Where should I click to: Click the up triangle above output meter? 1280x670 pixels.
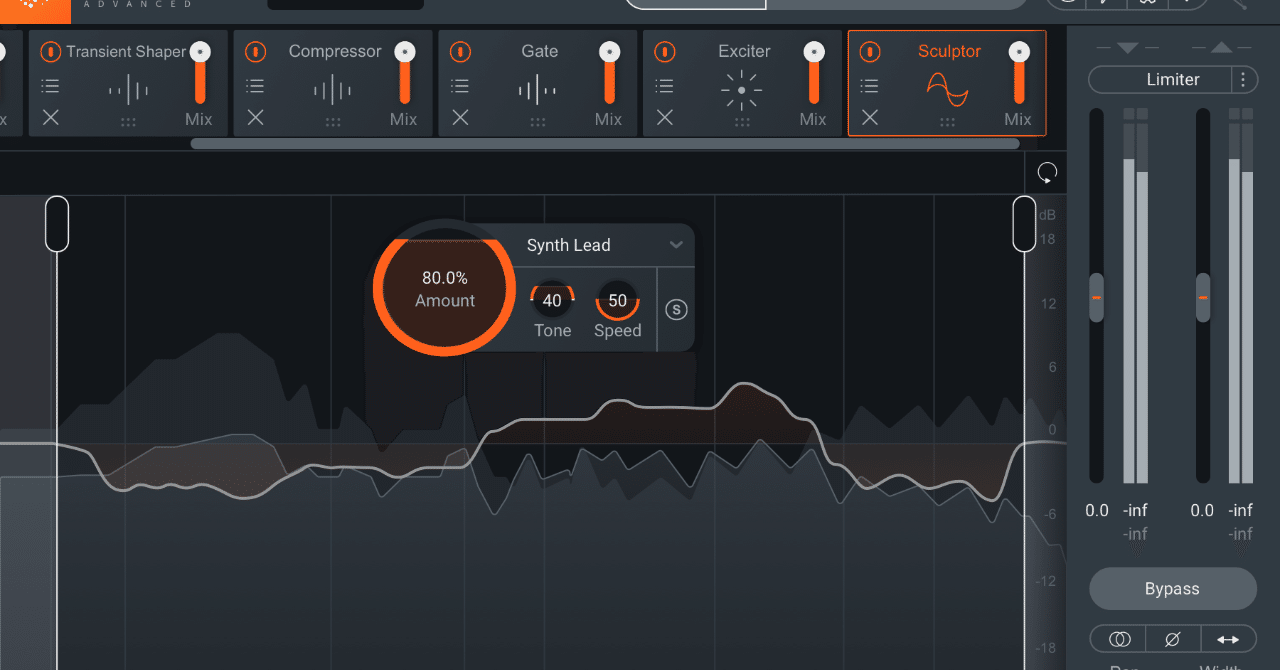point(1220,48)
